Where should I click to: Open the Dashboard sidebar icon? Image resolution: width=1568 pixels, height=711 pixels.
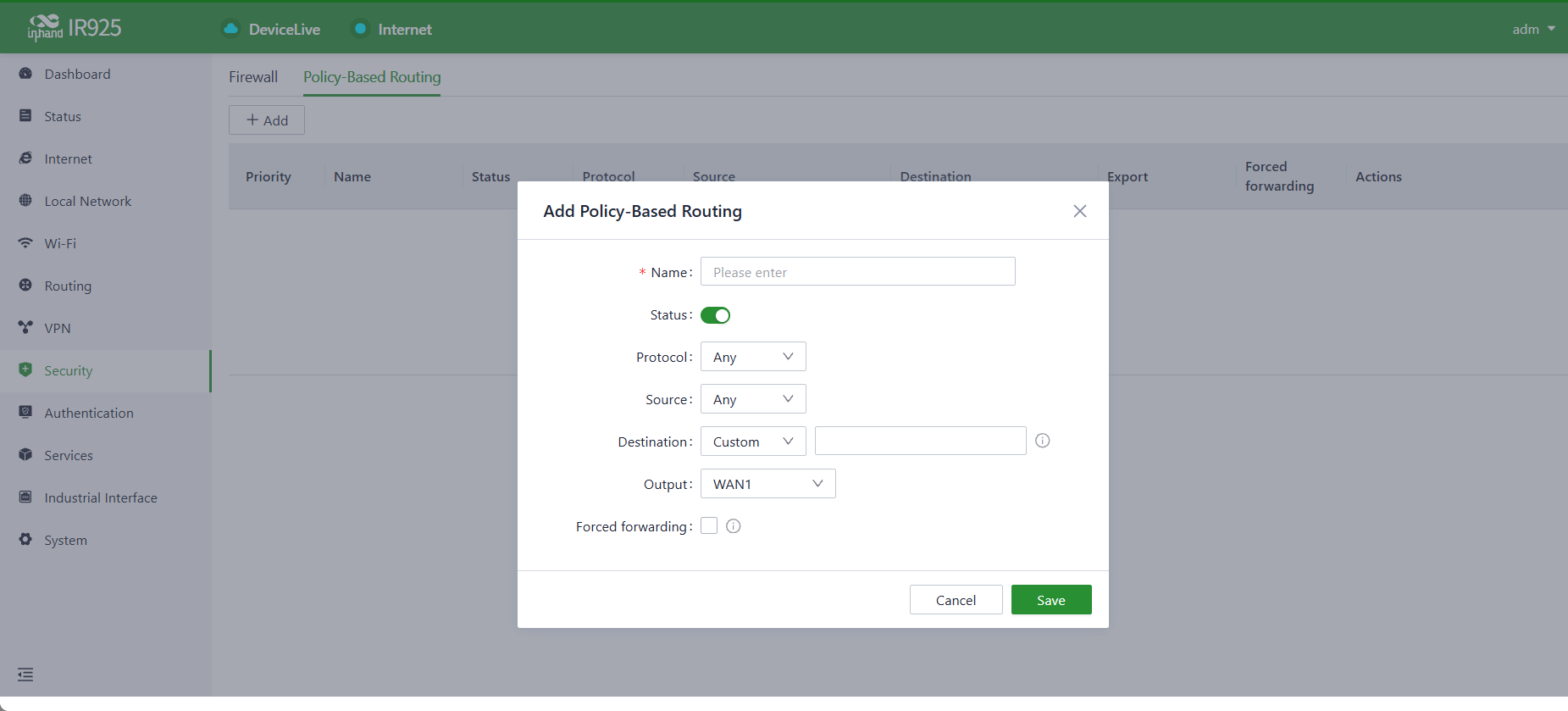[x=25, y=74]
